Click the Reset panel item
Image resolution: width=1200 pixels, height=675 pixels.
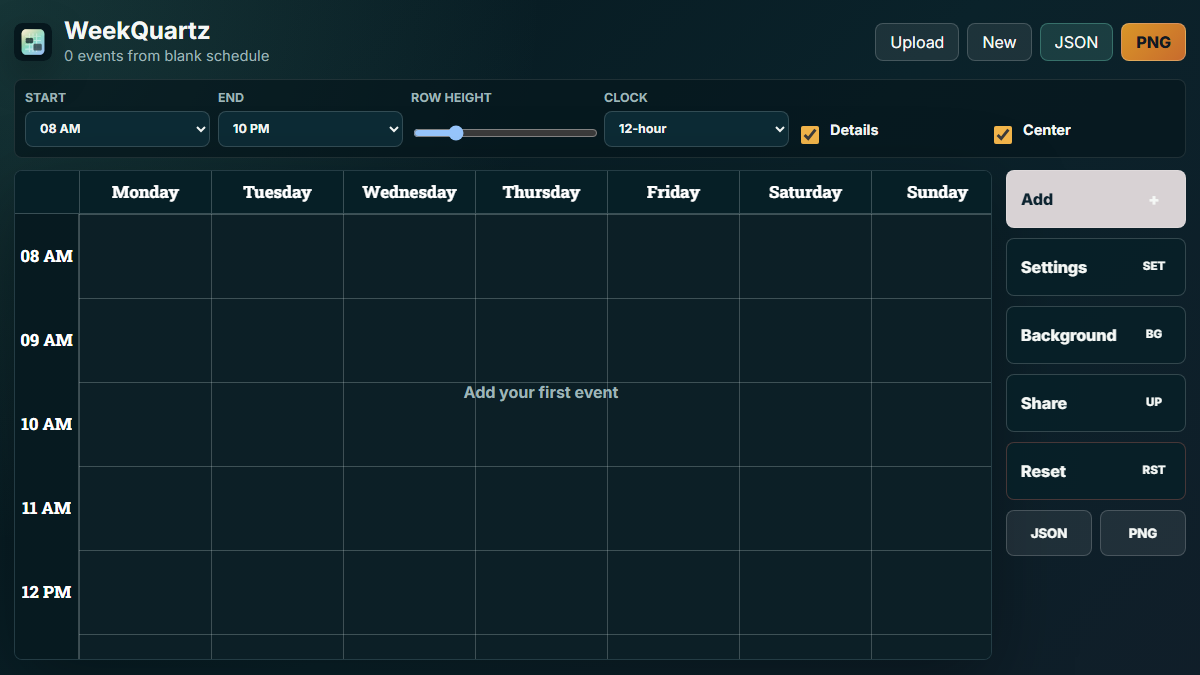[x=1096, y=471]
